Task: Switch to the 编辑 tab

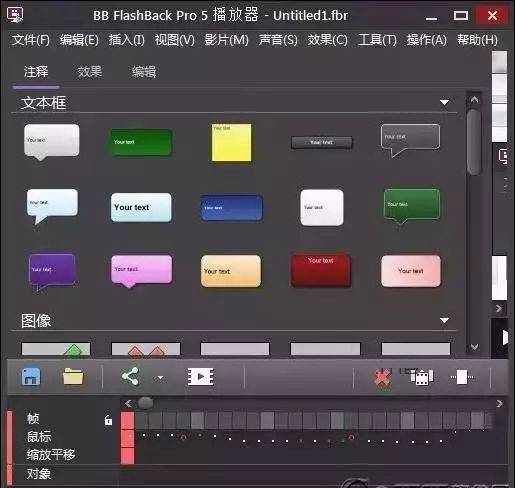Action: point(144,72)
